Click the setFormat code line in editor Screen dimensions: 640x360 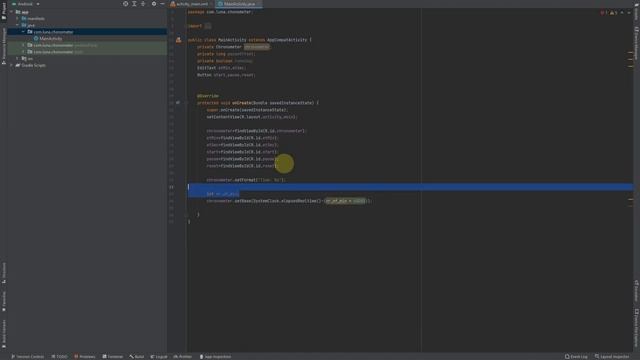[x=246, y=180]
